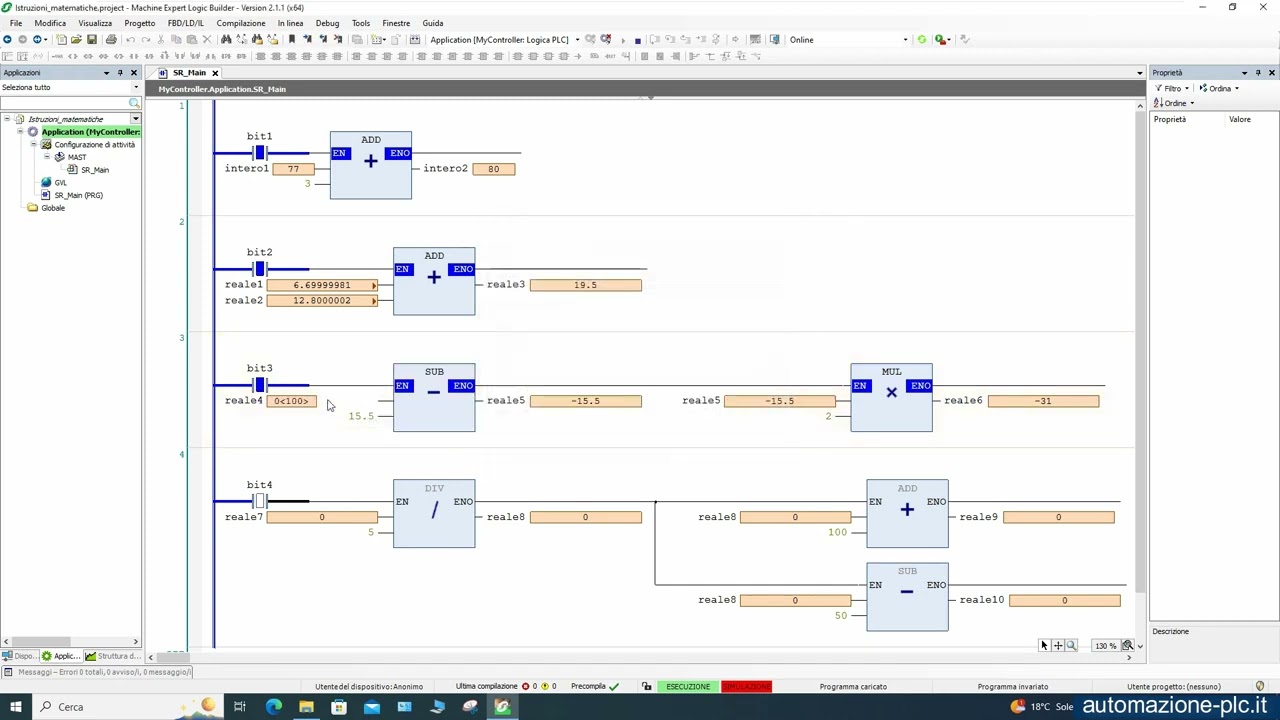This screenshot has width=1280, height=720.
Task: Click the Windows Start button
Action: [16, 707]
